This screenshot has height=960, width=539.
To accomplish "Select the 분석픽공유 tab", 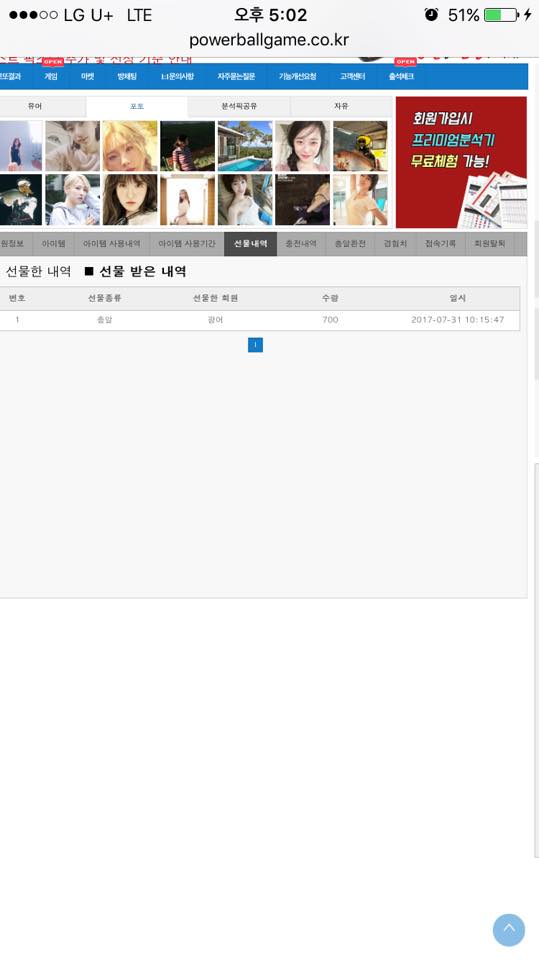I will (x=239, y=107).
